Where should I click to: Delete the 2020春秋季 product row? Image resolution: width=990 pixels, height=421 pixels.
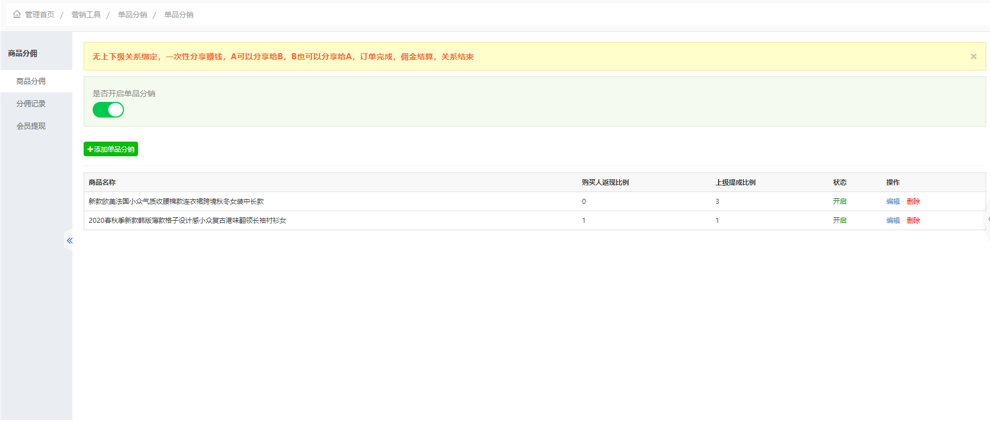[913, 220]
